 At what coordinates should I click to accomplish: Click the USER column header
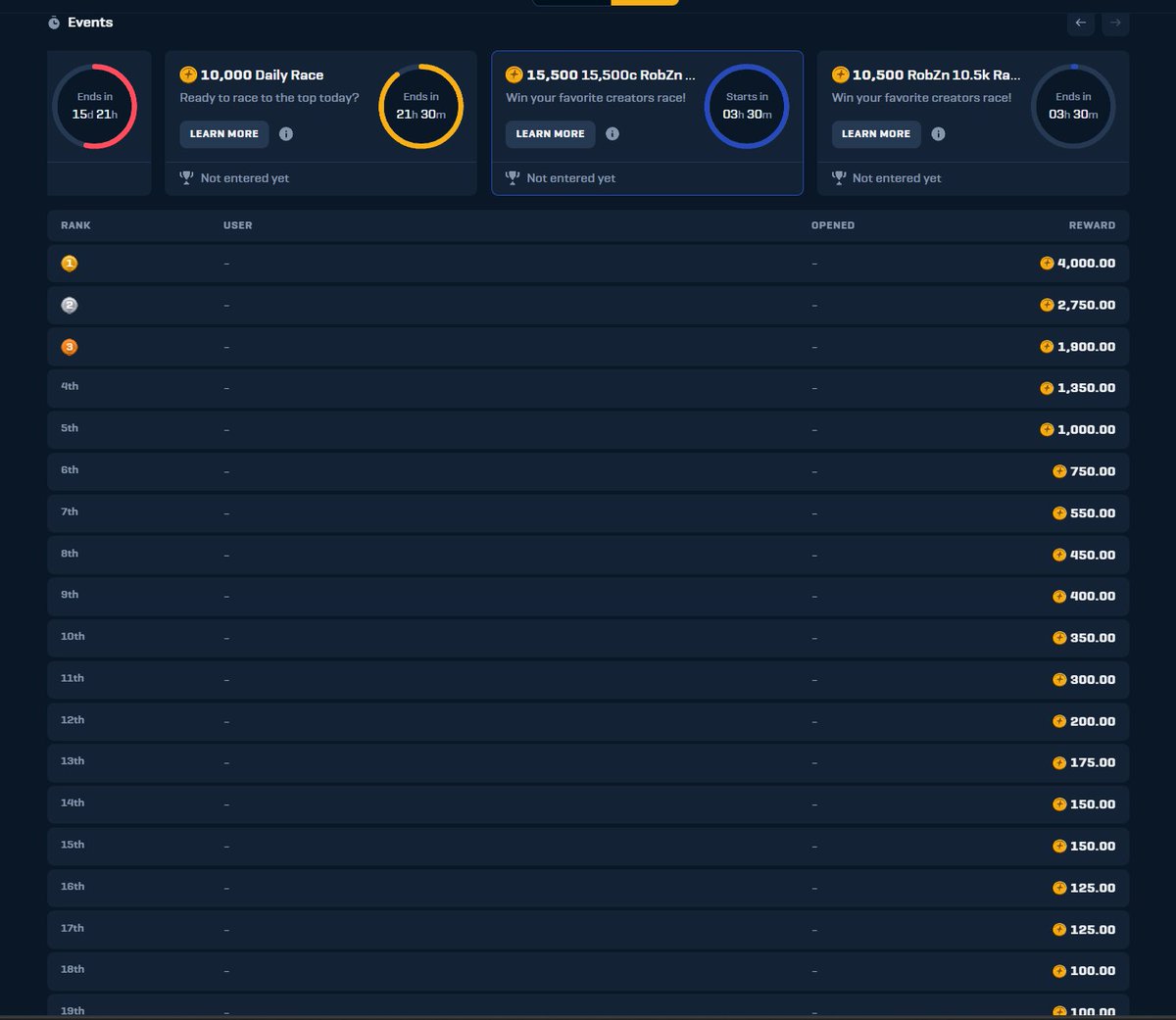(x=237, y=225)
